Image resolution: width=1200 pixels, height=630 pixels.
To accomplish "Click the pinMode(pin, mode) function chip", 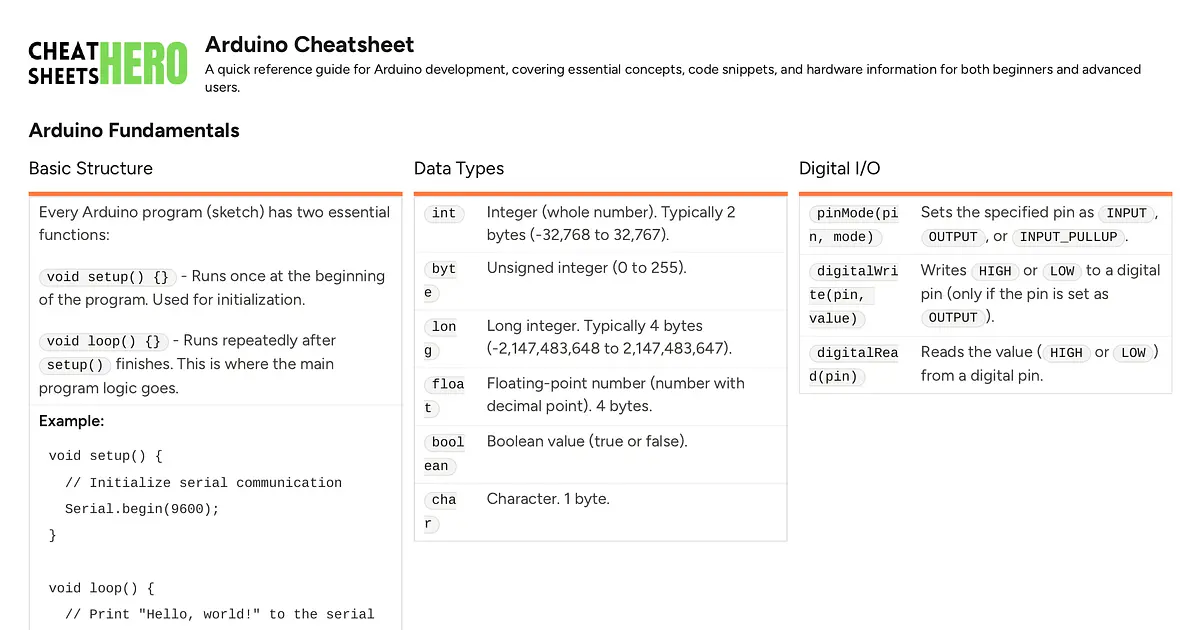I will coord(857,225).
